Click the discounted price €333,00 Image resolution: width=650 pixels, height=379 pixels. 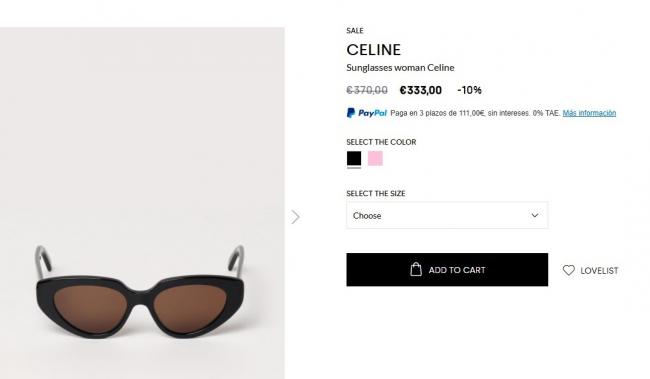click(421, 90)
